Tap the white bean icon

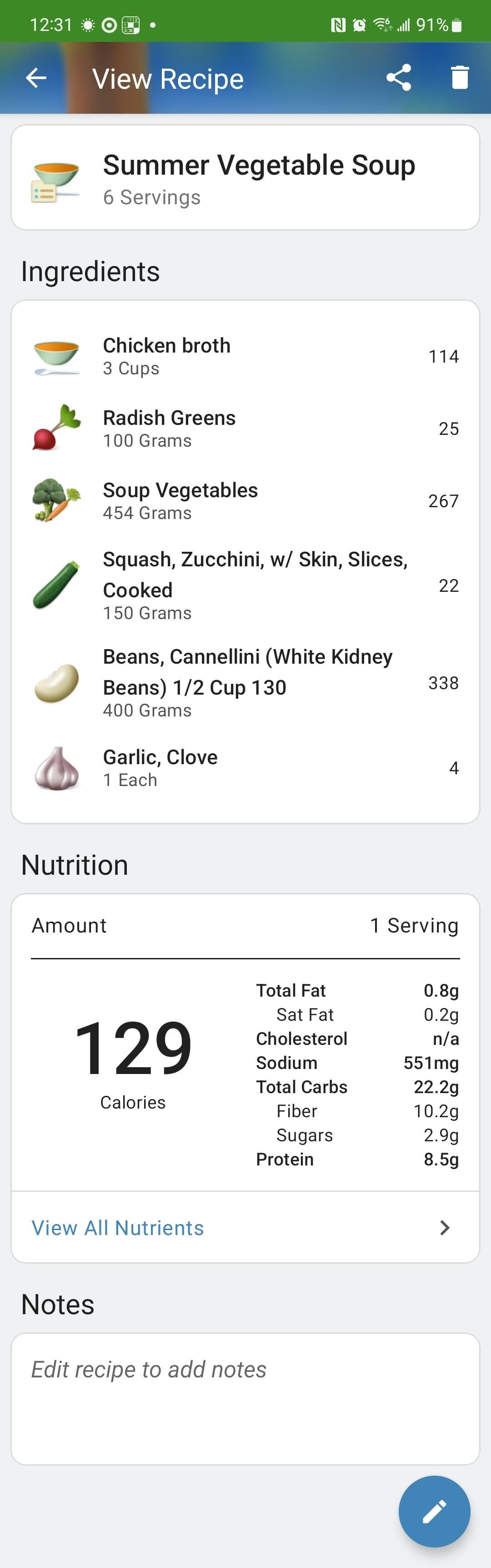click(56, 683)
